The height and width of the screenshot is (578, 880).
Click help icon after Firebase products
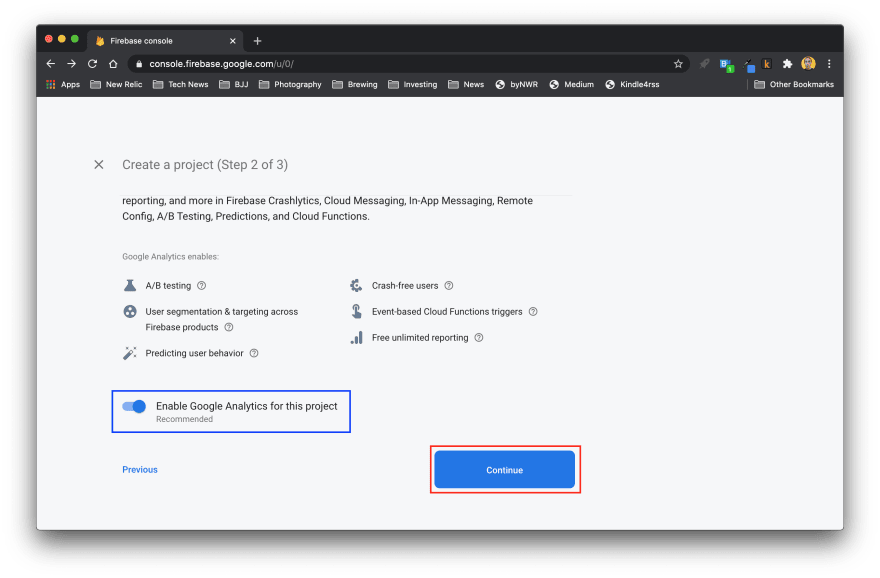pos(229,327)
